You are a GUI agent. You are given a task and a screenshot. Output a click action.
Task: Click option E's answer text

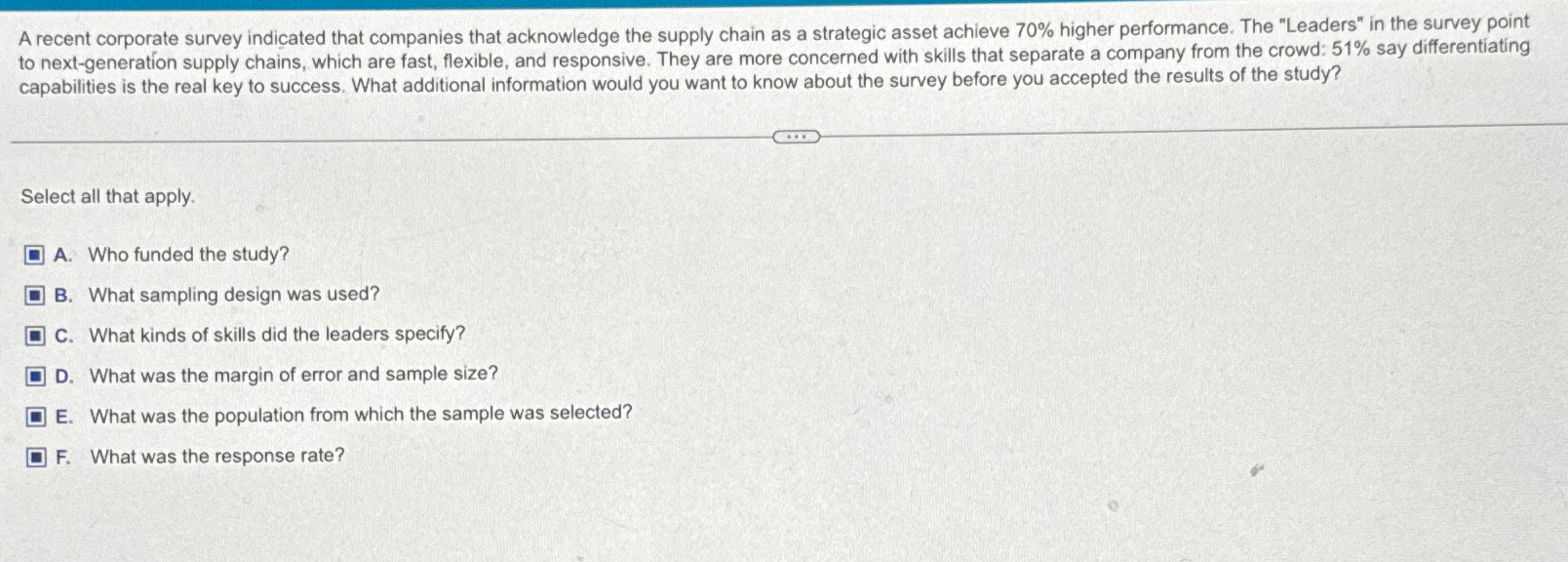pos(361,415)
